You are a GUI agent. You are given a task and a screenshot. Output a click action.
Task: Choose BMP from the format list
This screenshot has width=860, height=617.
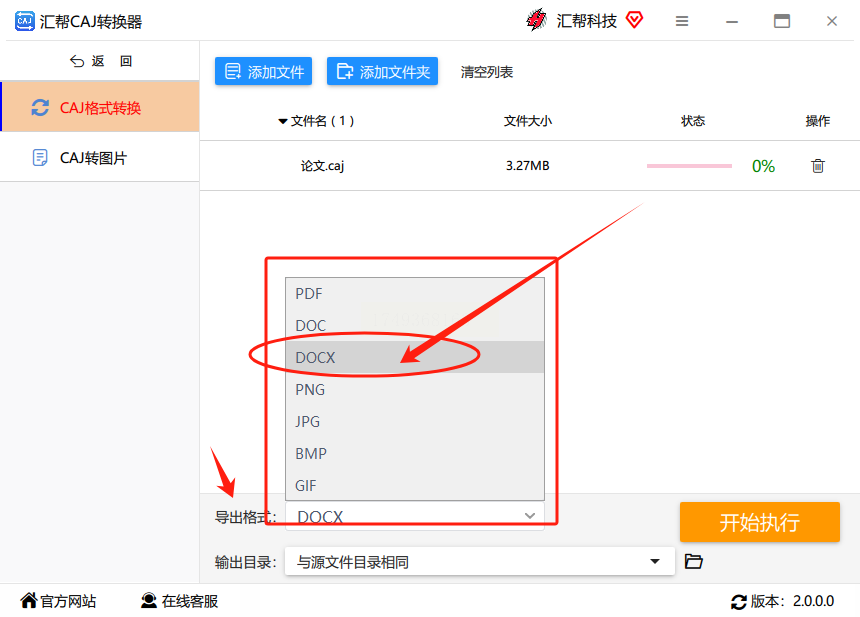pos(415,453)
